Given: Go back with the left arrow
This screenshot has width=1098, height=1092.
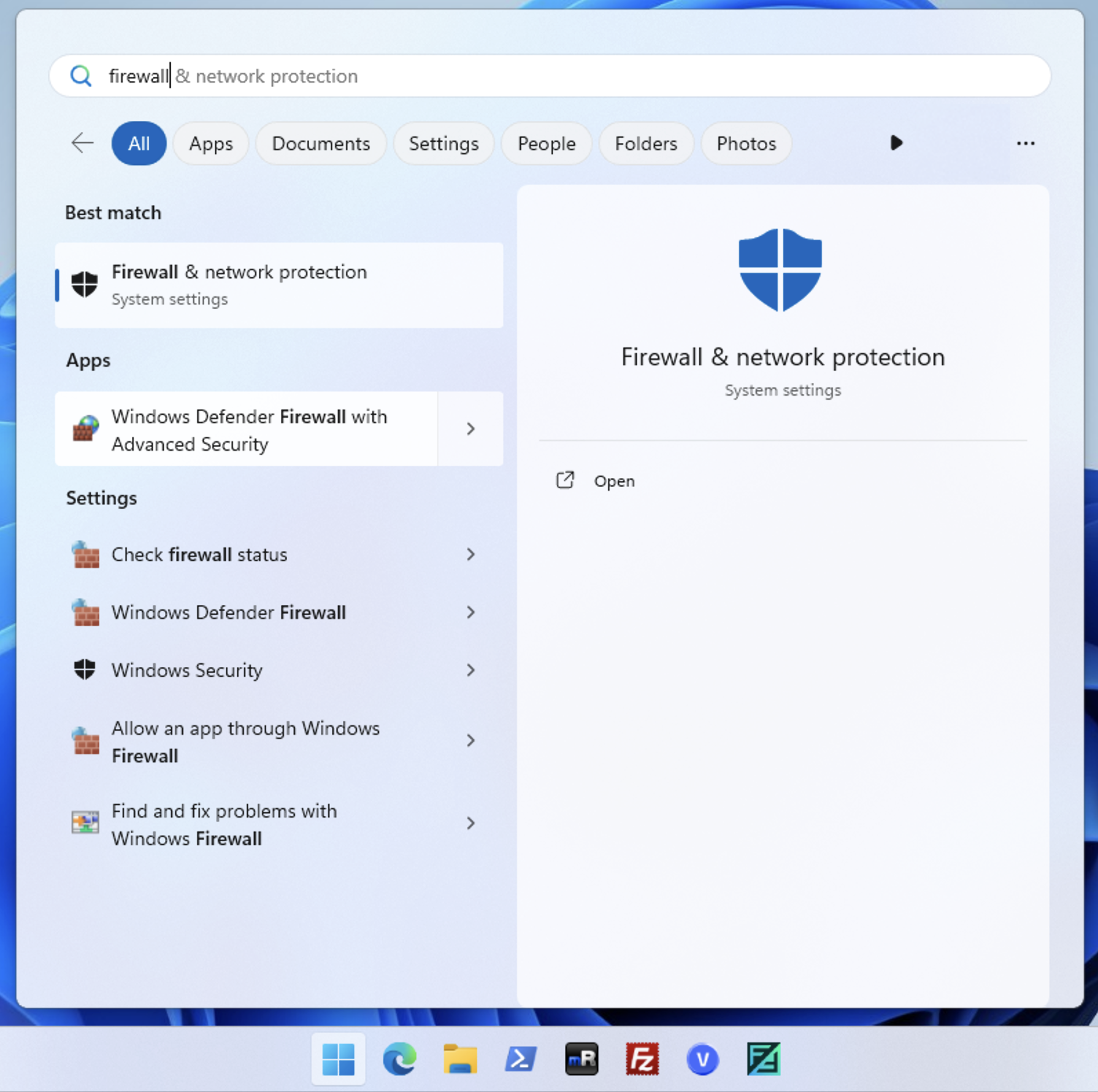Looking at the screenshot, I should point(82,144).
